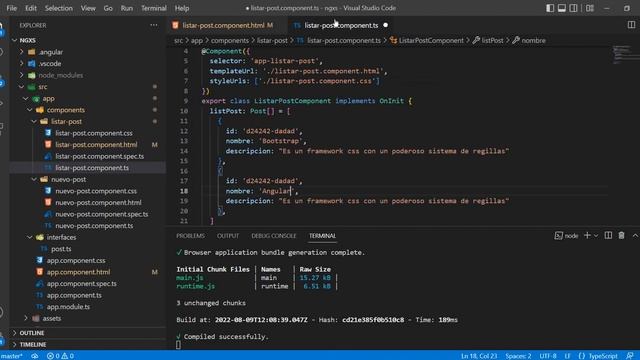Open the Terminal menu
The height and width of the screenshot is (360, 640).
click(x=154, y=8)
